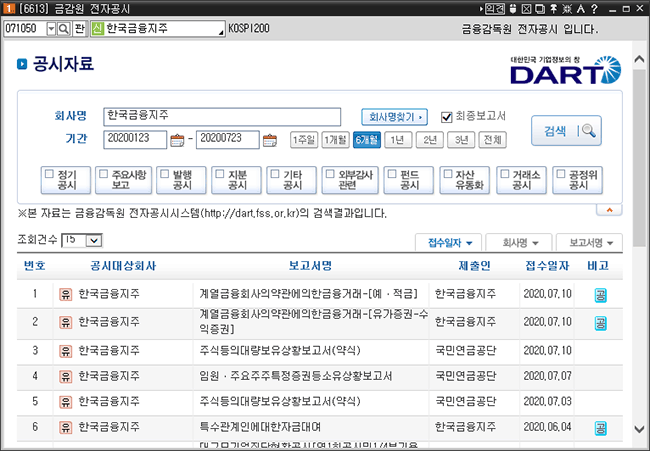Open the 조회건수 15 dropdown
Viewport: 650px width, 451px height.
pos(94,240)
